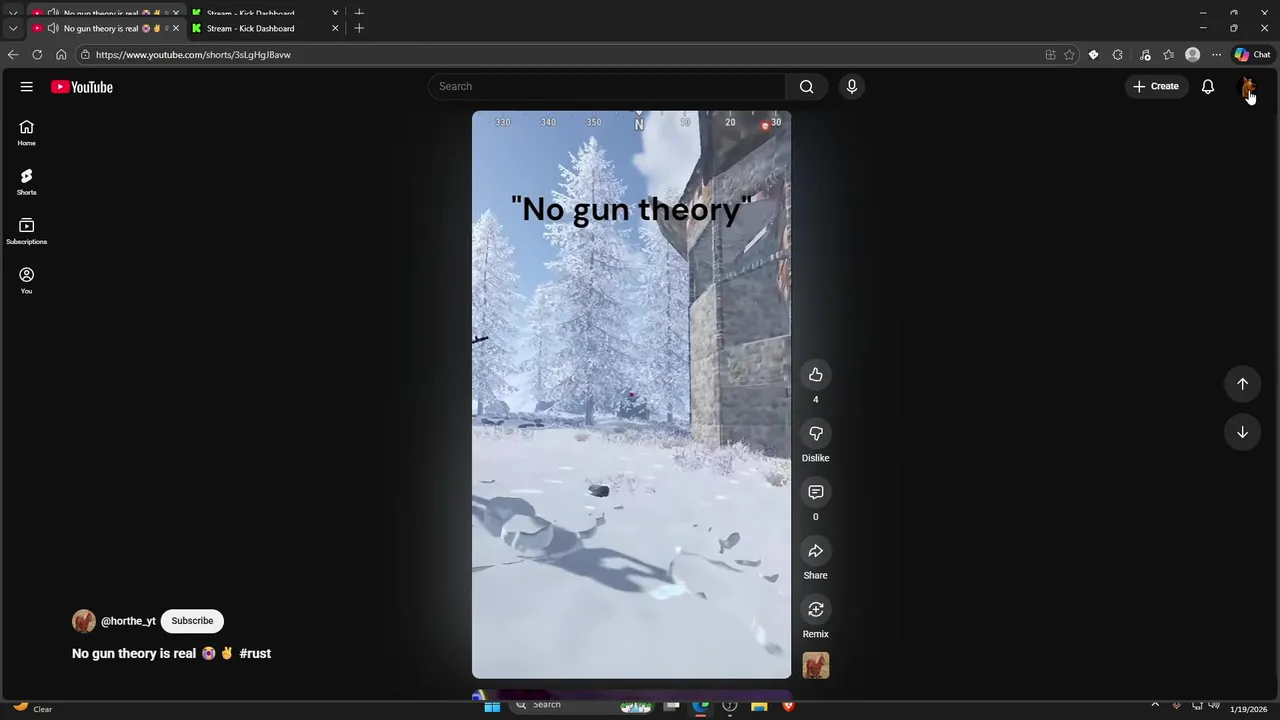
Task: Add this page to favorites star
Action: tap(1069, 55)
